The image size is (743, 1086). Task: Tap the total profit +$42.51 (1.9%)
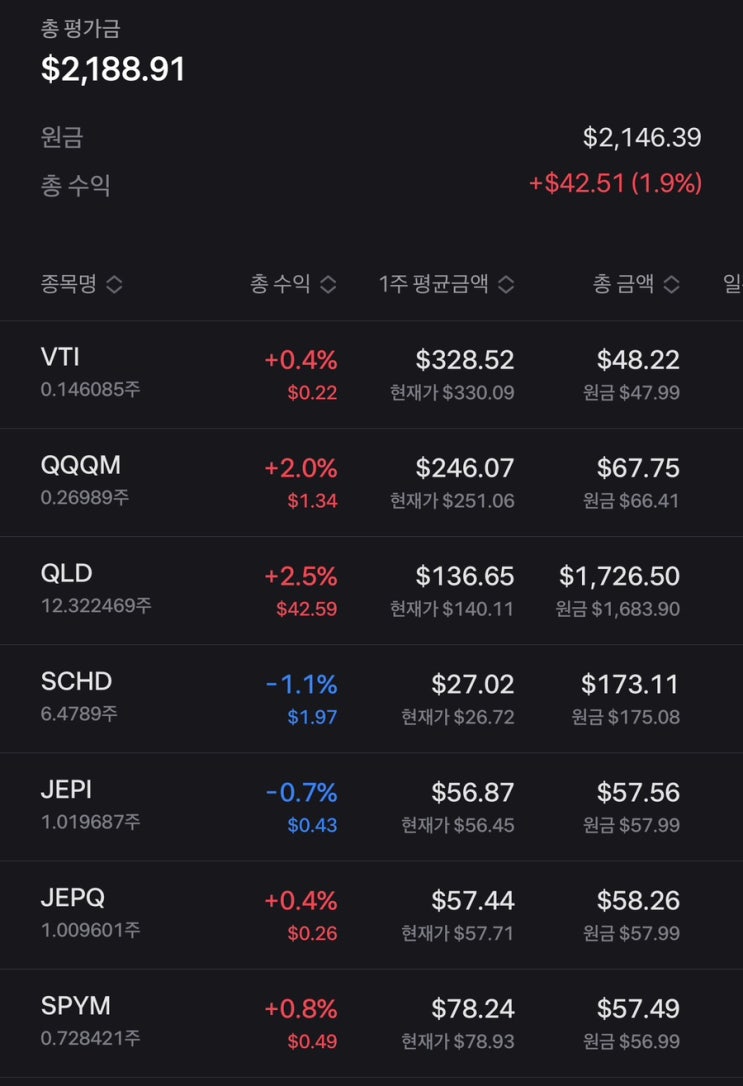click(x=615, y=184)
